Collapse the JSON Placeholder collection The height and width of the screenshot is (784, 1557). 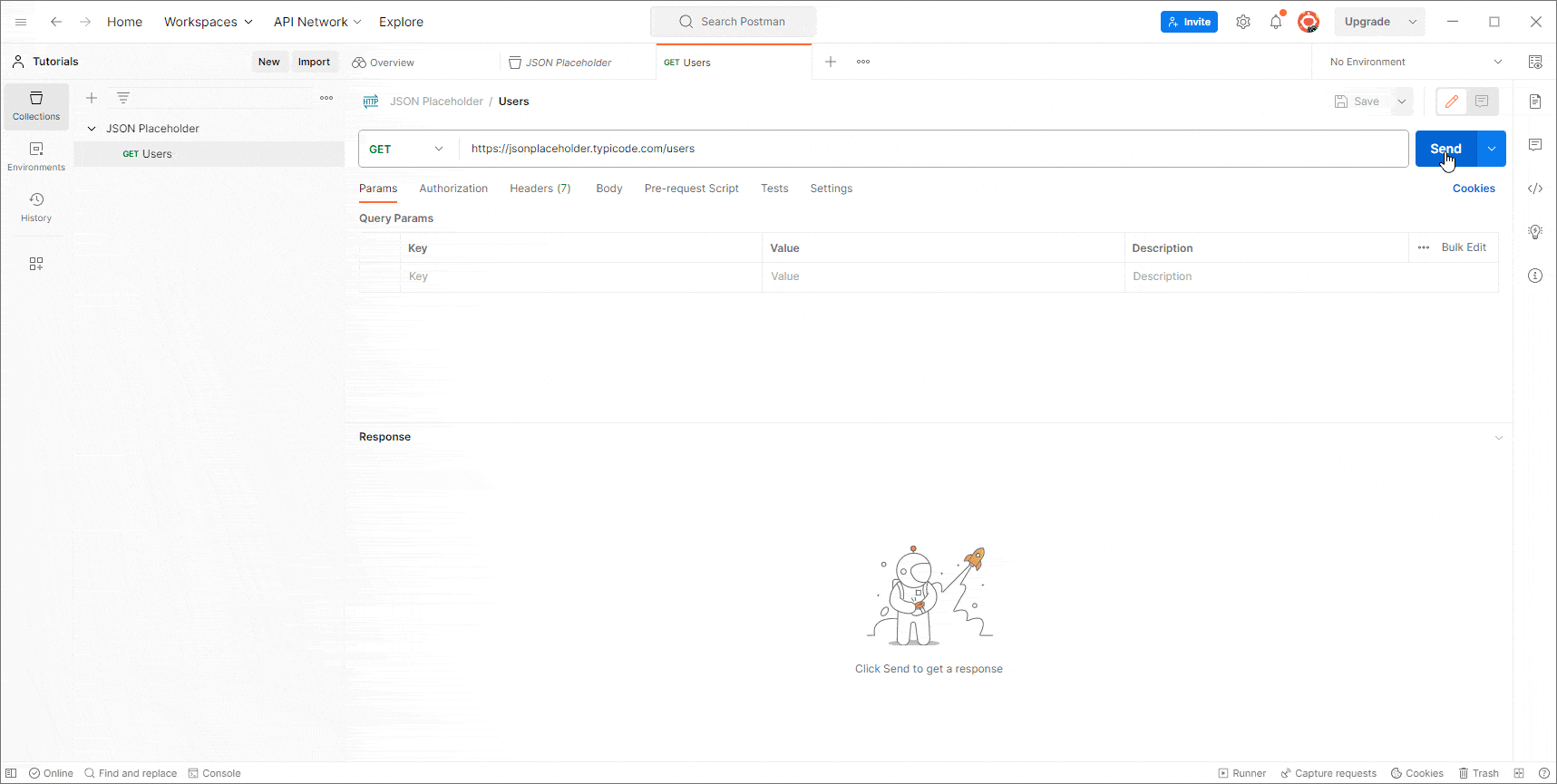pos(92,129)
